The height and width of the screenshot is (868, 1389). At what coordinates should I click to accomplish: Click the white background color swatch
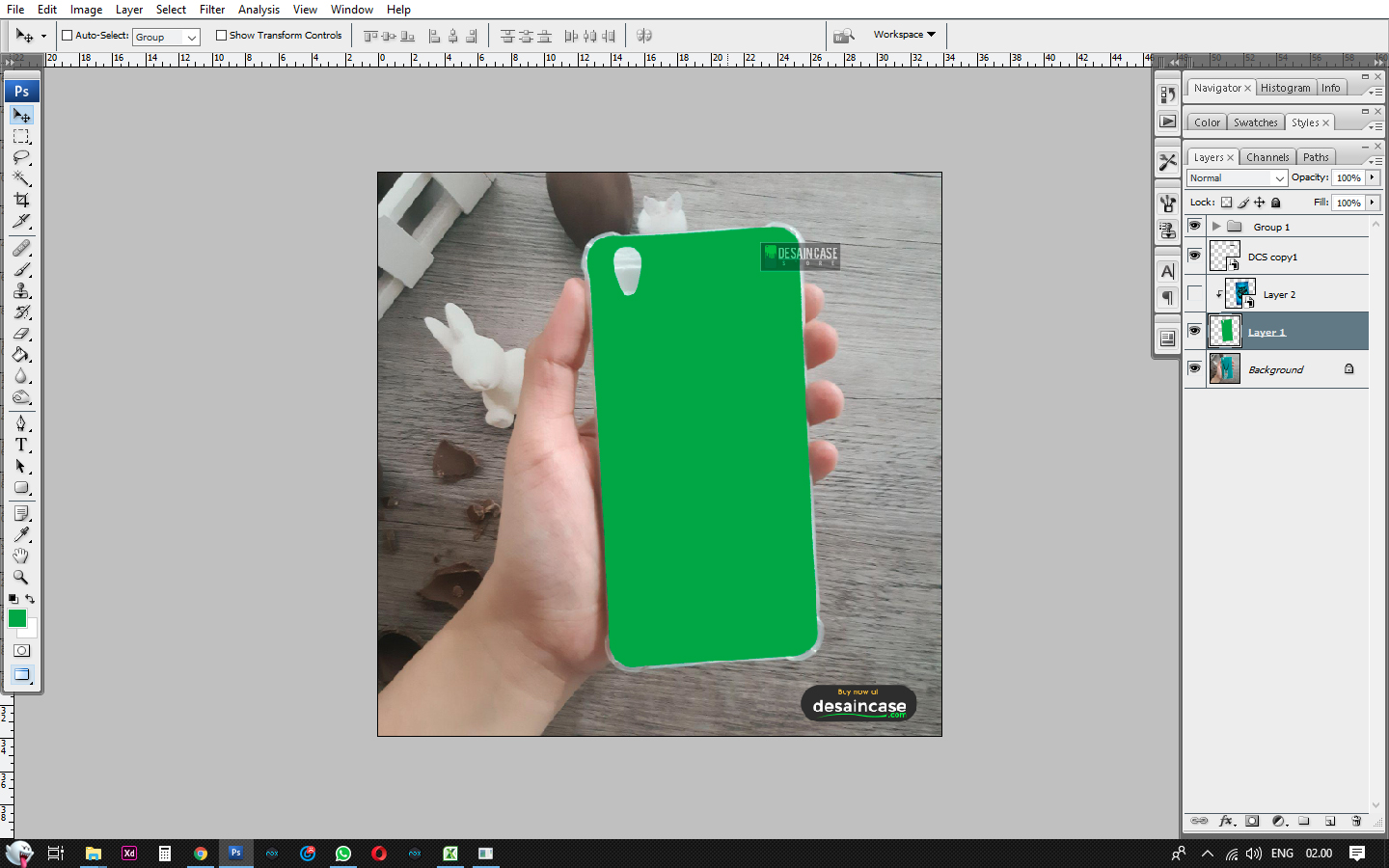[31, 631]
